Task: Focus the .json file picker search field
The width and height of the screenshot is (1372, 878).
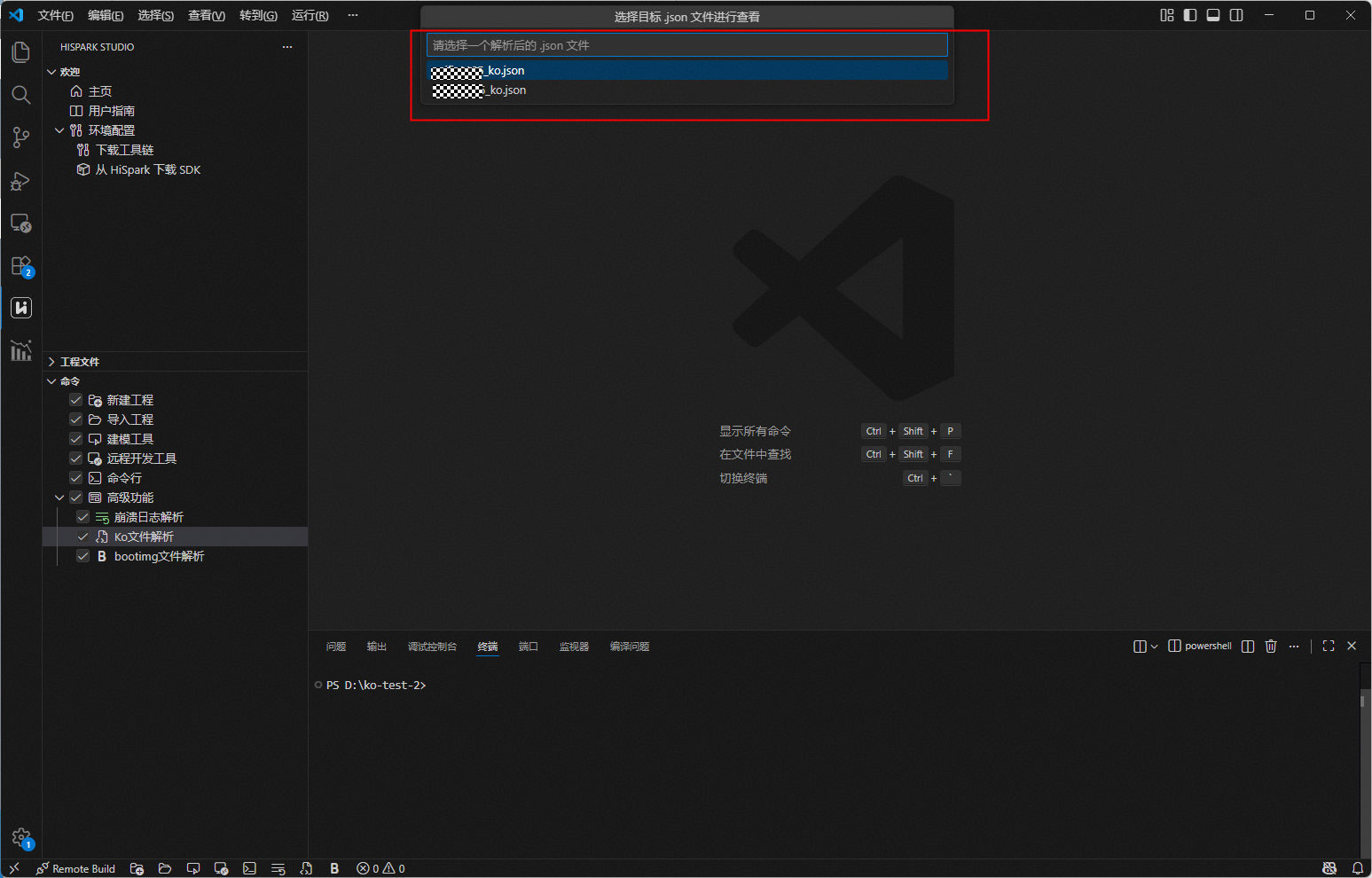Action: (686, 45)
